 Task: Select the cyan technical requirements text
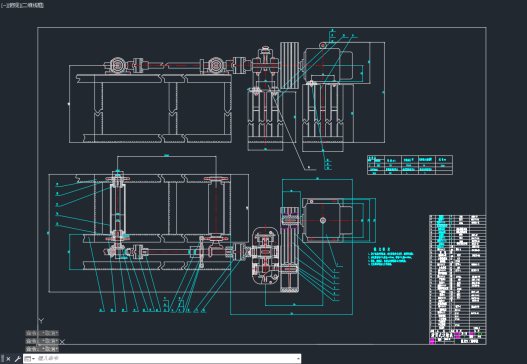click(390, 257)
